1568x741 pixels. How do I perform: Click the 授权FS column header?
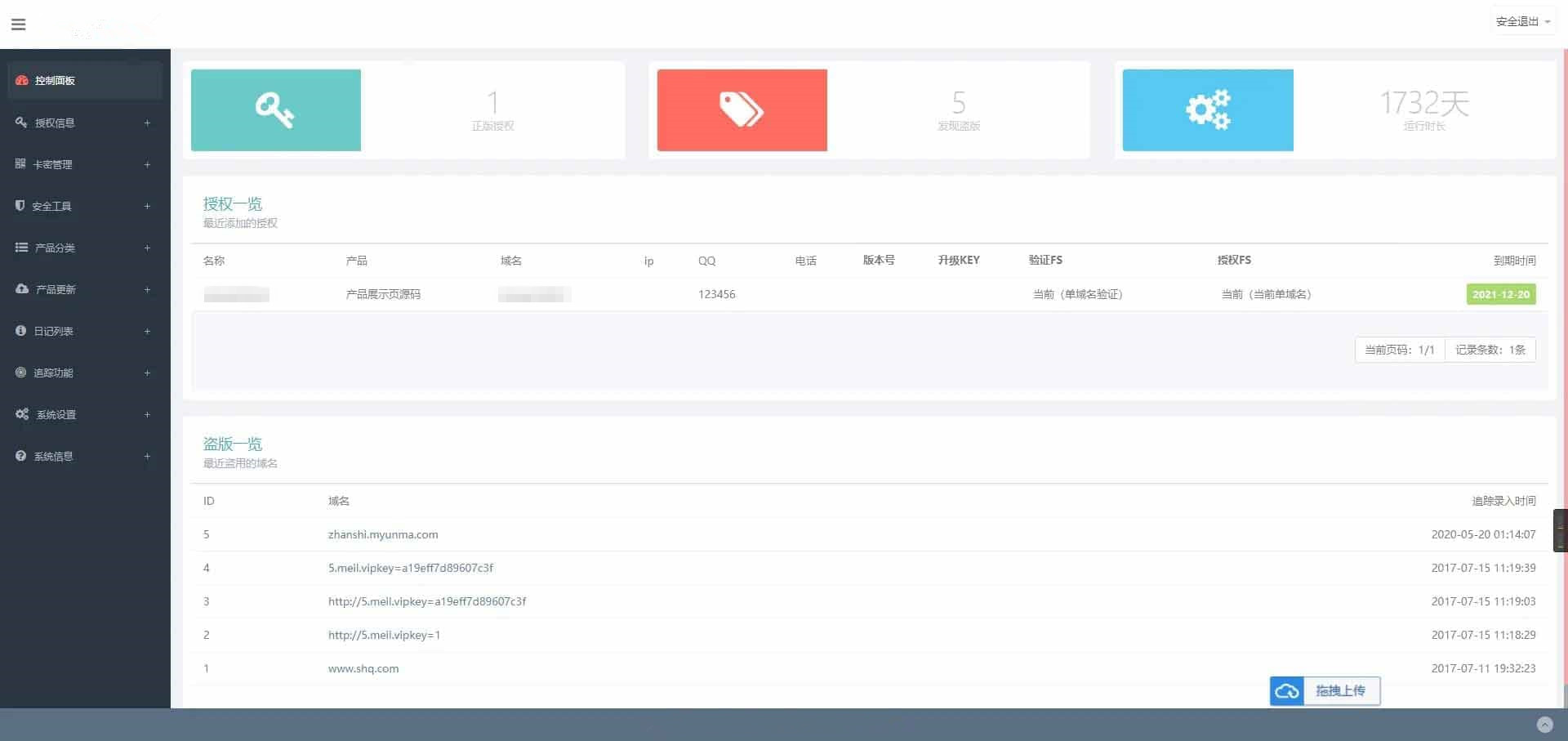(x=1234, y=260)
